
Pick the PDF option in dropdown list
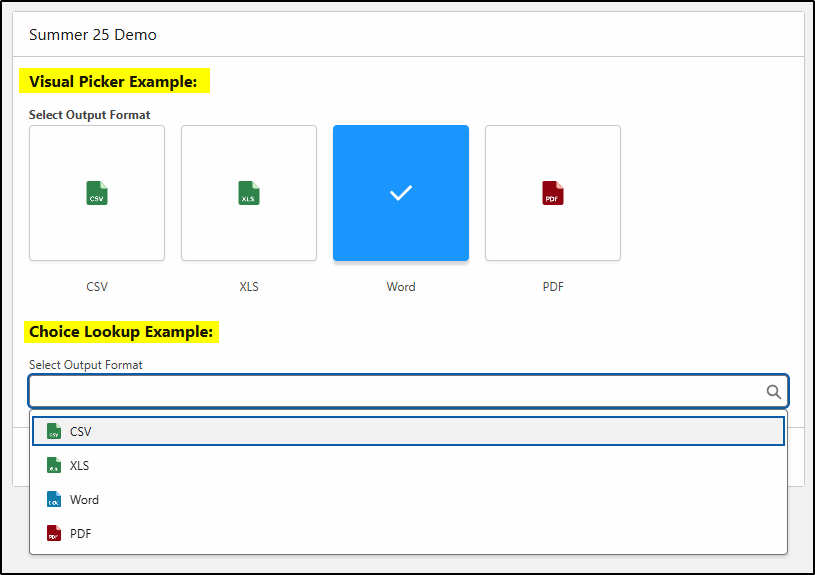409,533
